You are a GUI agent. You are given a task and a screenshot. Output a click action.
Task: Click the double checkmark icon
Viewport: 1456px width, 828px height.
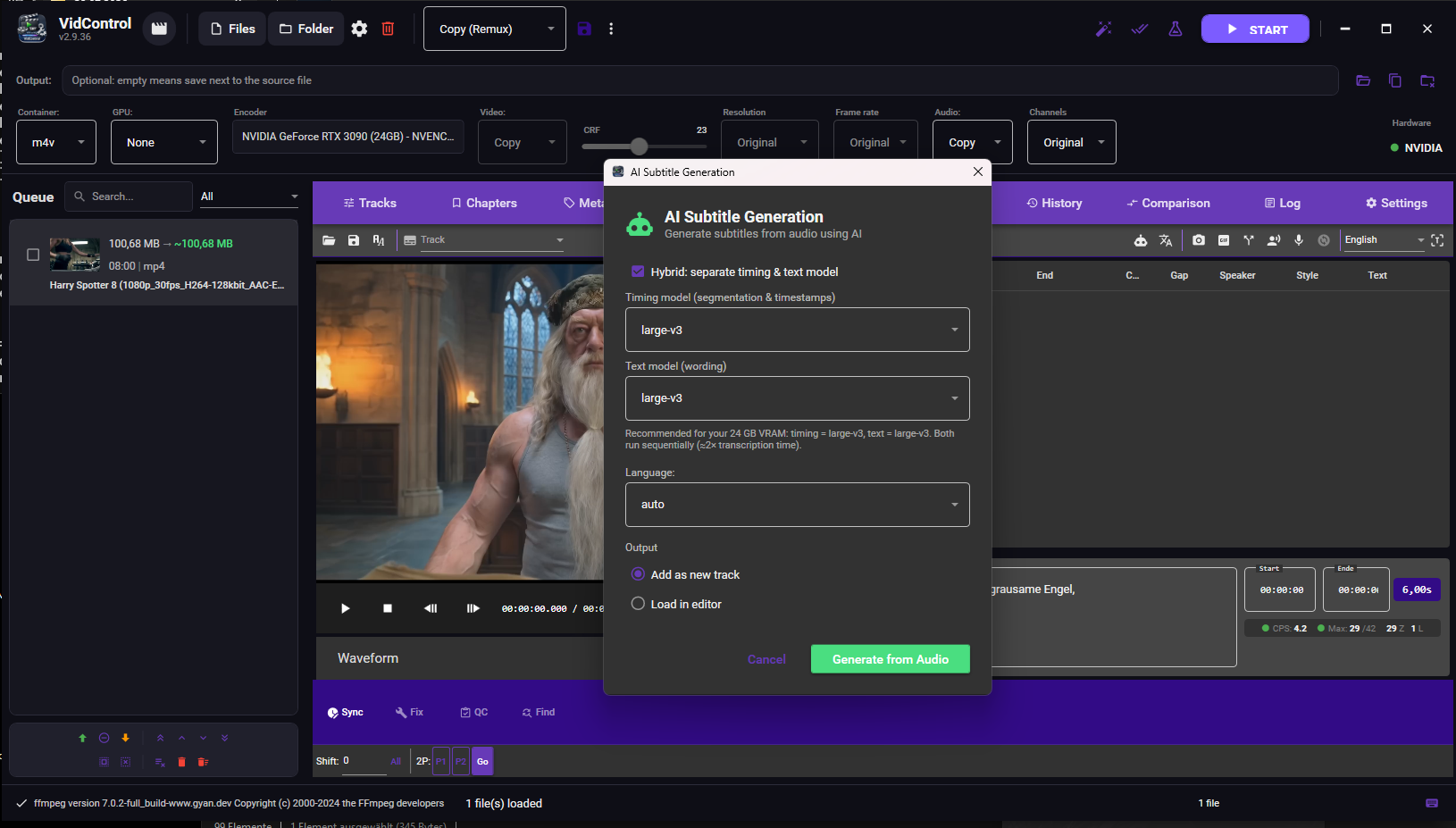tap(1140, 29)
